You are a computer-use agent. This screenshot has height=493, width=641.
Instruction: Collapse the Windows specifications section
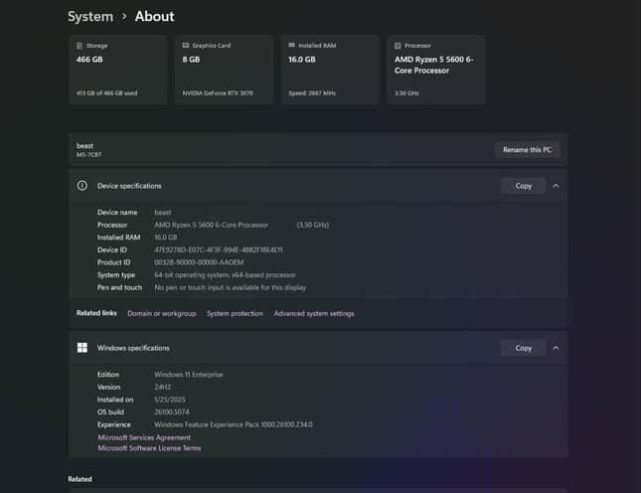pyautogui.click(x=556, y=348)
